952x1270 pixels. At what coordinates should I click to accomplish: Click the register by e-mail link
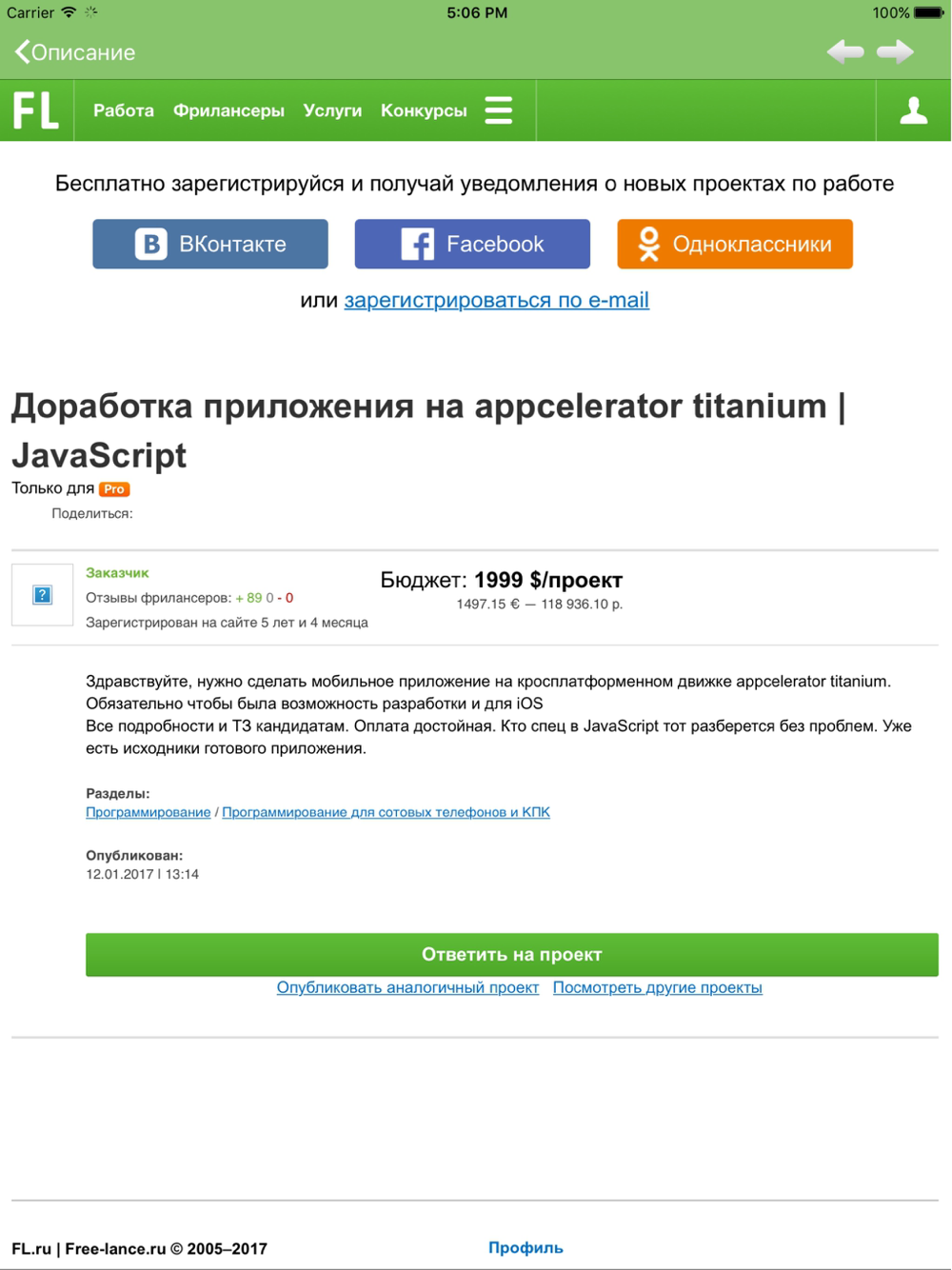496,300
